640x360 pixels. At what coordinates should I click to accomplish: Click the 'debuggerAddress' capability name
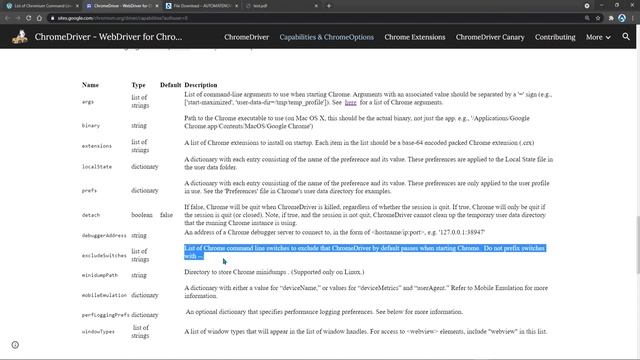(x=104, y=236)
